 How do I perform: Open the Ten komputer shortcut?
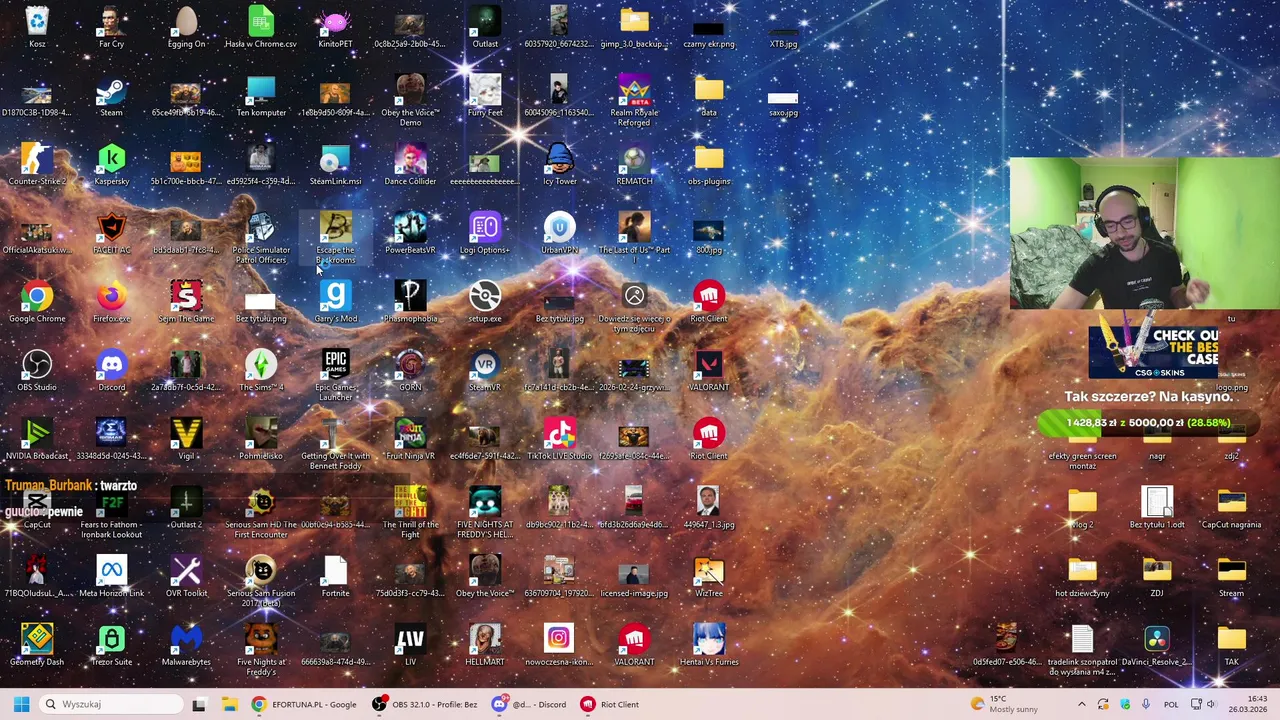(261, 96)
